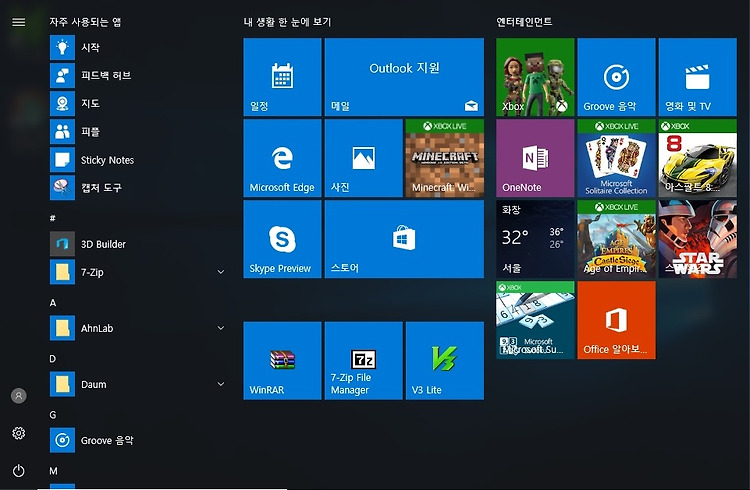Open Groove 음악 in the app list
750x490 pixels.
[x=139, y=440]
